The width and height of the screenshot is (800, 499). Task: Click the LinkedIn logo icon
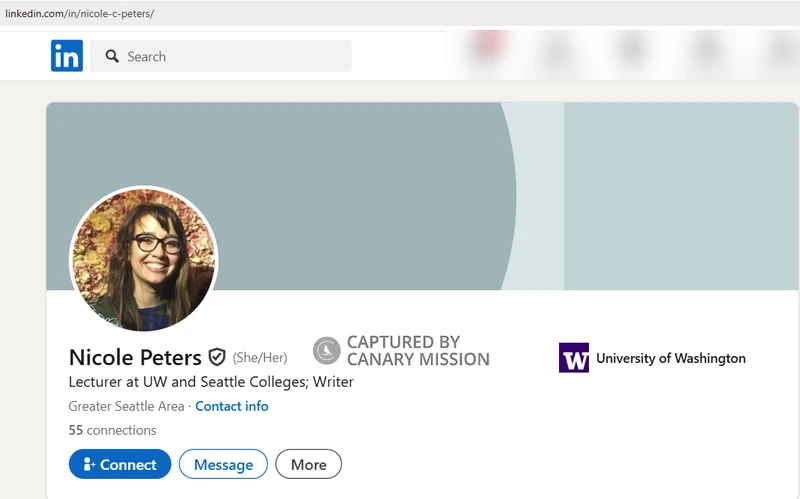[67, 56]
